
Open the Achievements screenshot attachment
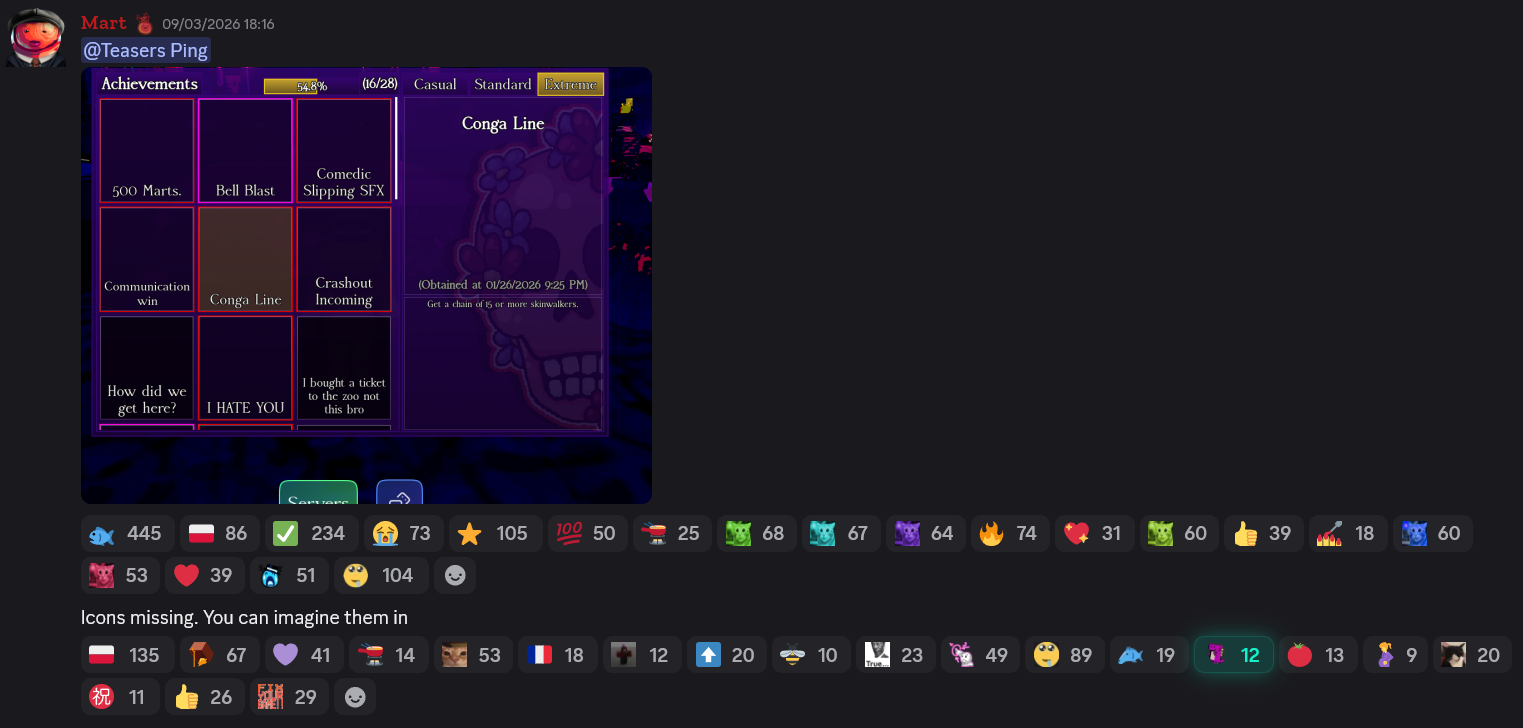point(366,285)
